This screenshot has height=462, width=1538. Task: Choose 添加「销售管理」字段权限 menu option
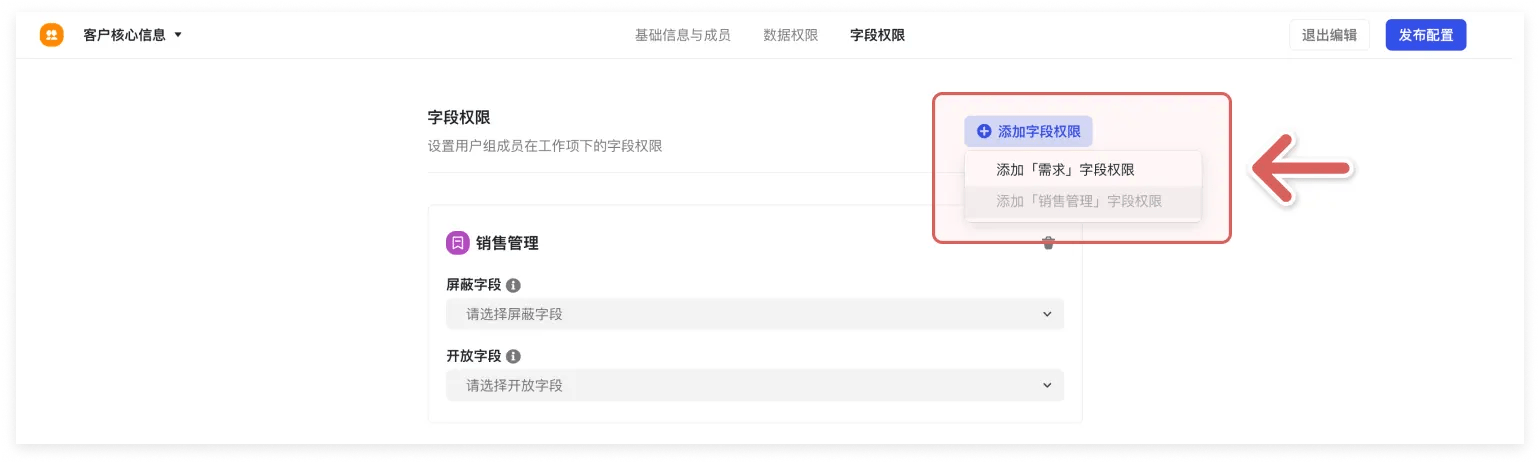pyautogui.click(x=1082, y=201)
